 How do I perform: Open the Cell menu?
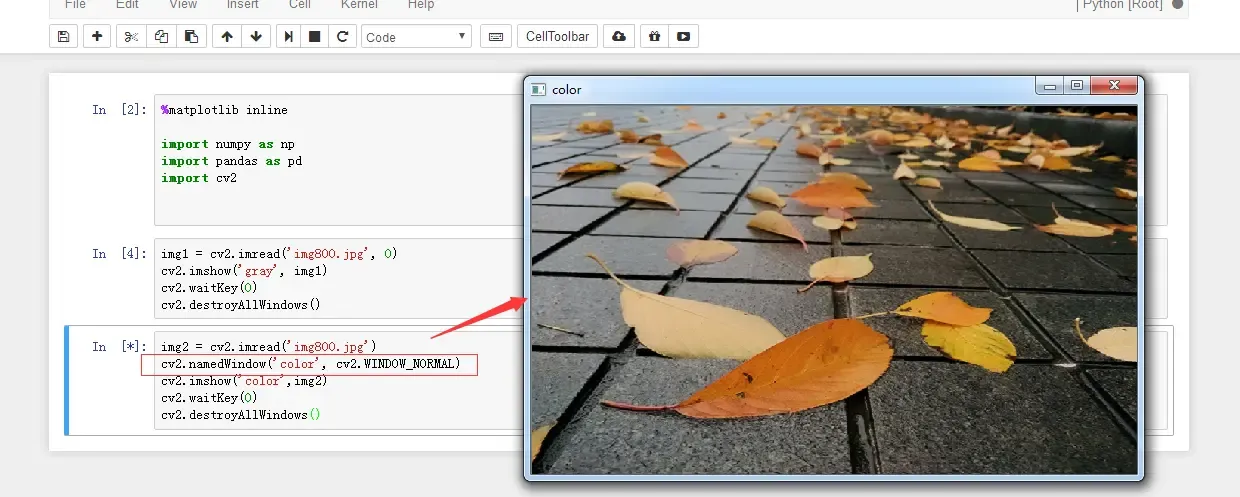pyautogui.click(x=300, y=5)
